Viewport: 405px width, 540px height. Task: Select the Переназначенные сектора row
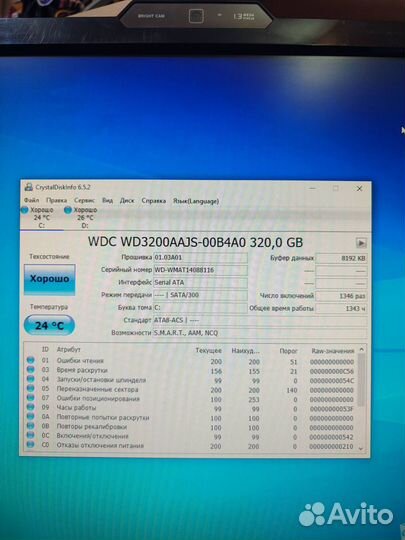pos(190,390)
